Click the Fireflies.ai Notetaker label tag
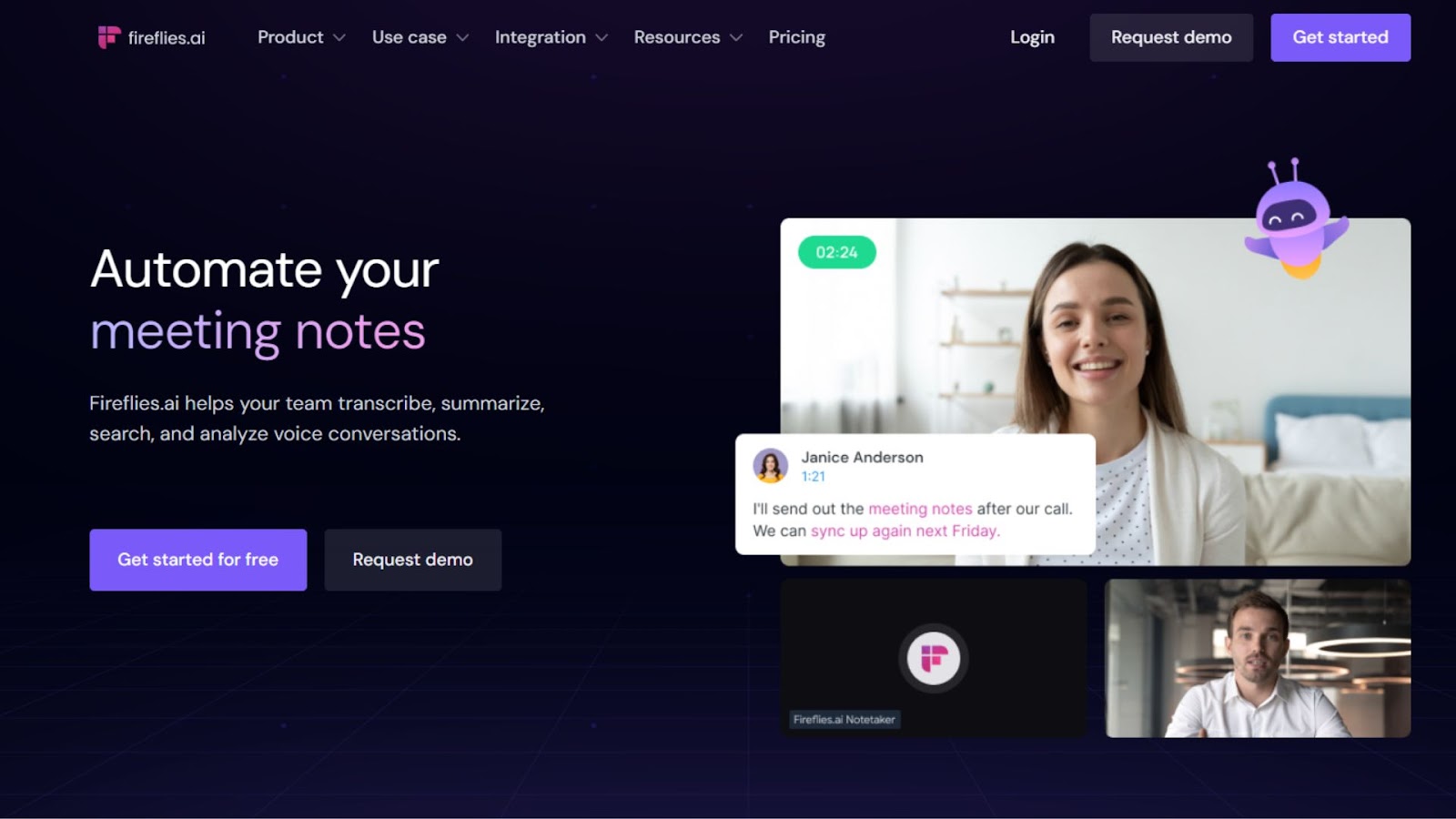The width and height of the screenshot is (1456, 819). pyautogui.click(x=844, y=720)
